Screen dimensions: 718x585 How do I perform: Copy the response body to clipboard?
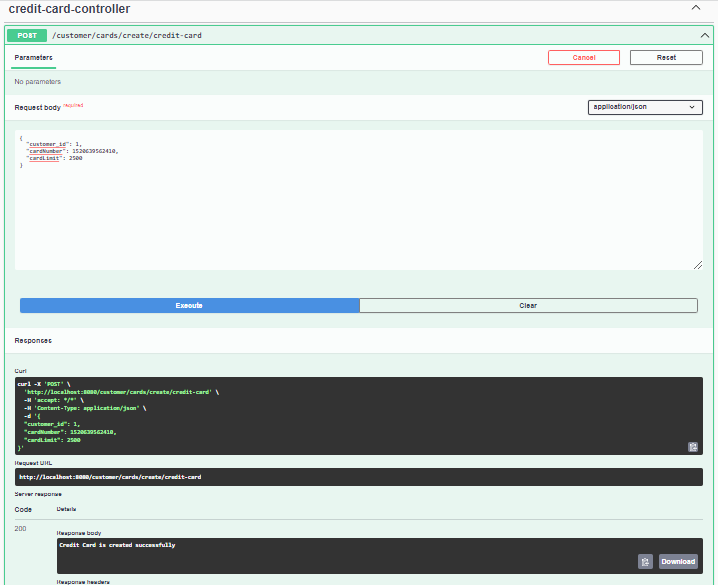pyautogui.click(x=645, y=561)
